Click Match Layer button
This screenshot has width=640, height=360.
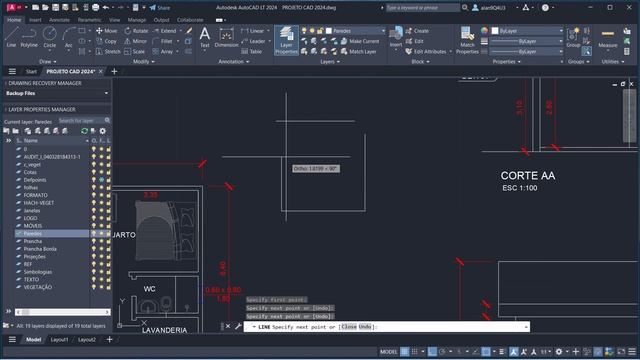tap(358, 51)
